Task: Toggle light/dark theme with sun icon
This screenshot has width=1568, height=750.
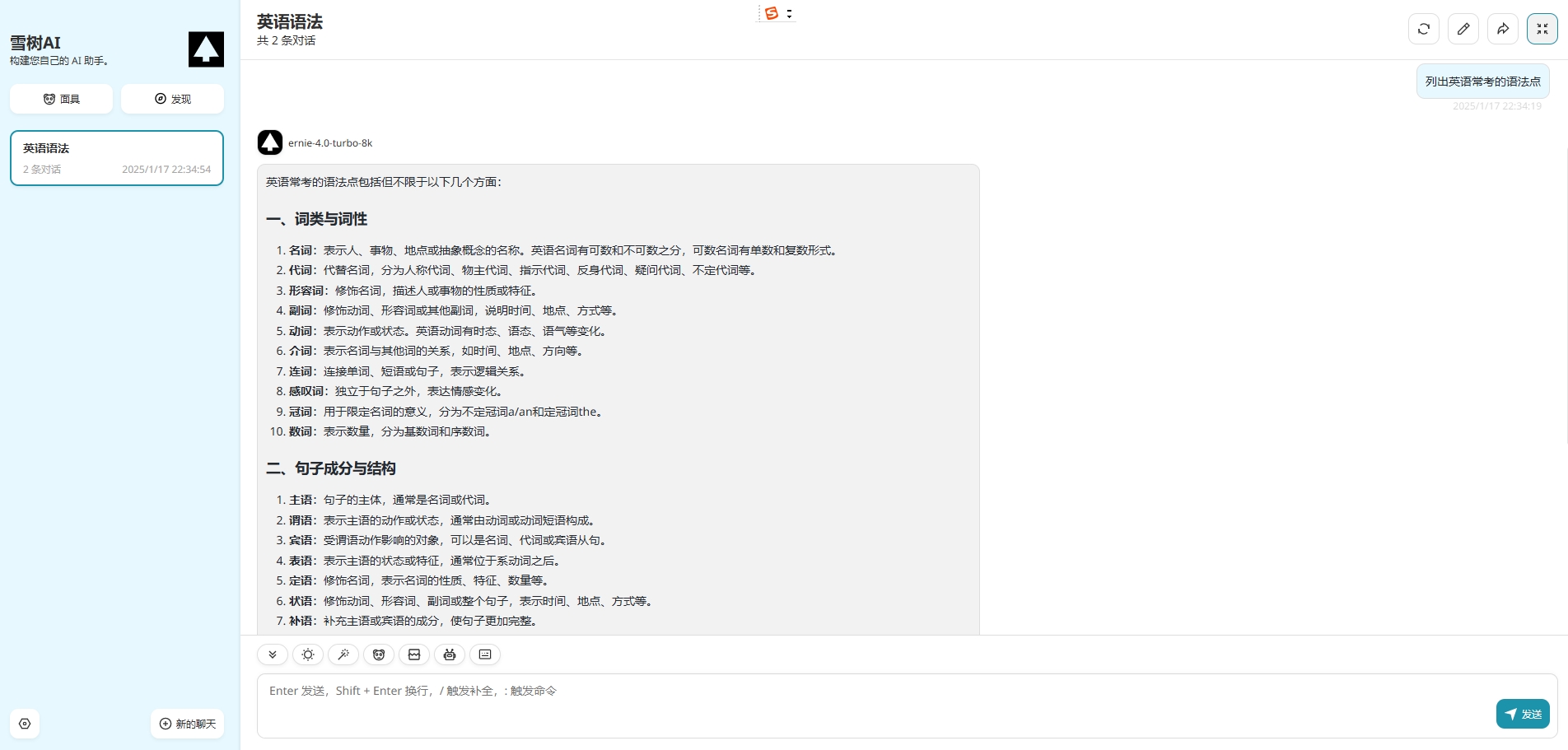Action: click(x=308, y=655)
